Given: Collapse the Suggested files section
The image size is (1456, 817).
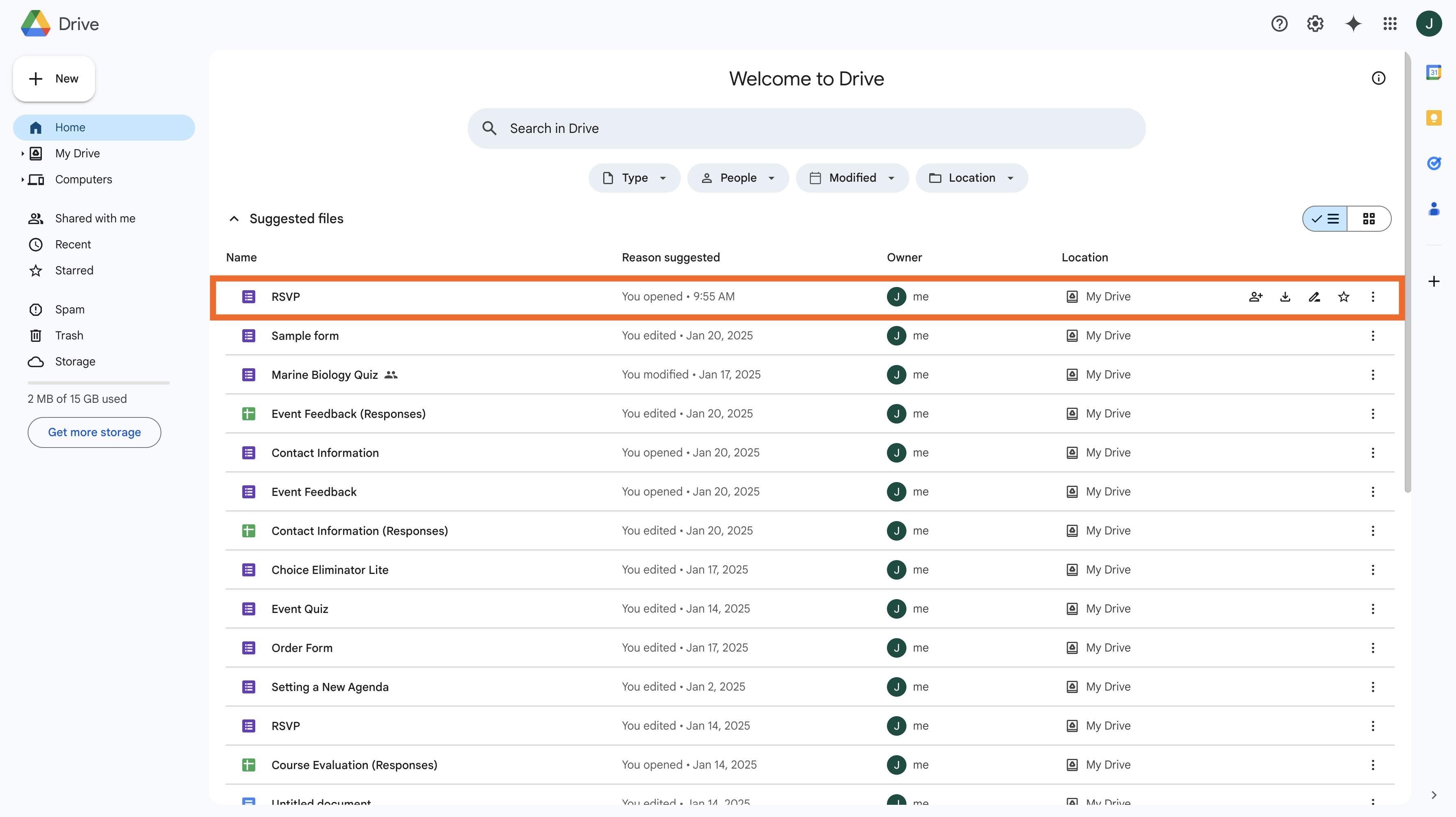Looking at the screenshot, I should tap(234, 219).
